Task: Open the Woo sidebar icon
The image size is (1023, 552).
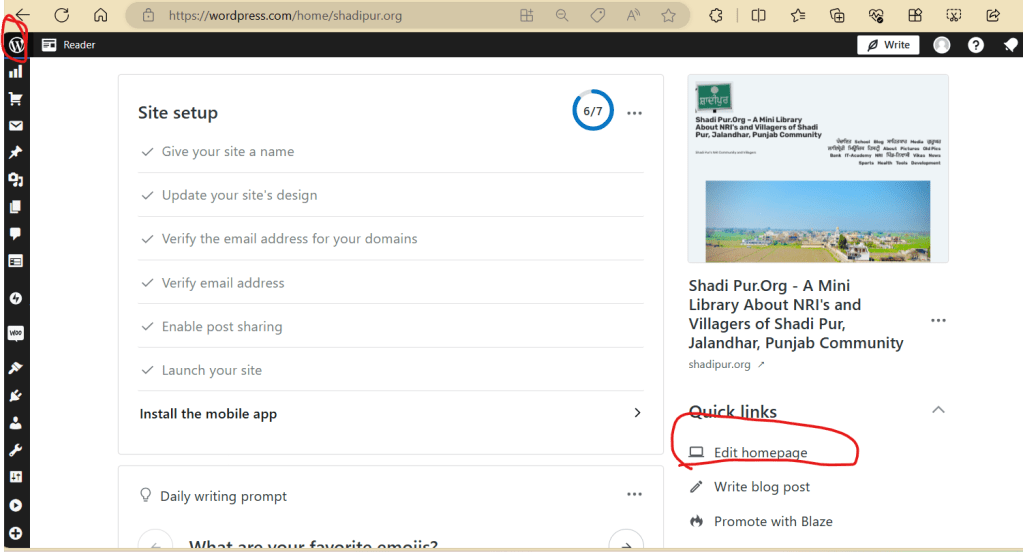Action: [15, 333]
